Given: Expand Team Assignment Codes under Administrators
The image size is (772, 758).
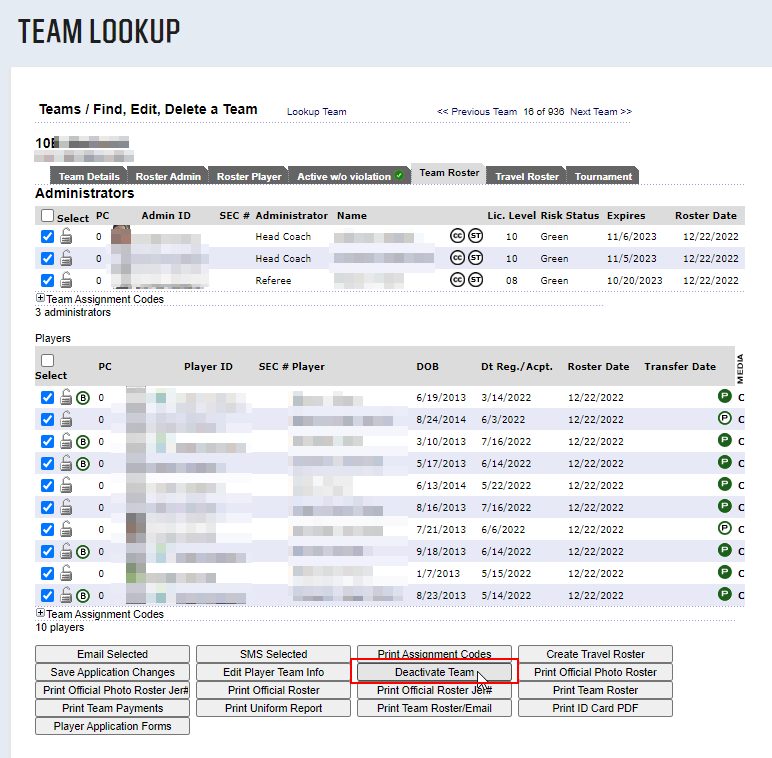Looking at the screenshot, I should [x=40, y=299].
